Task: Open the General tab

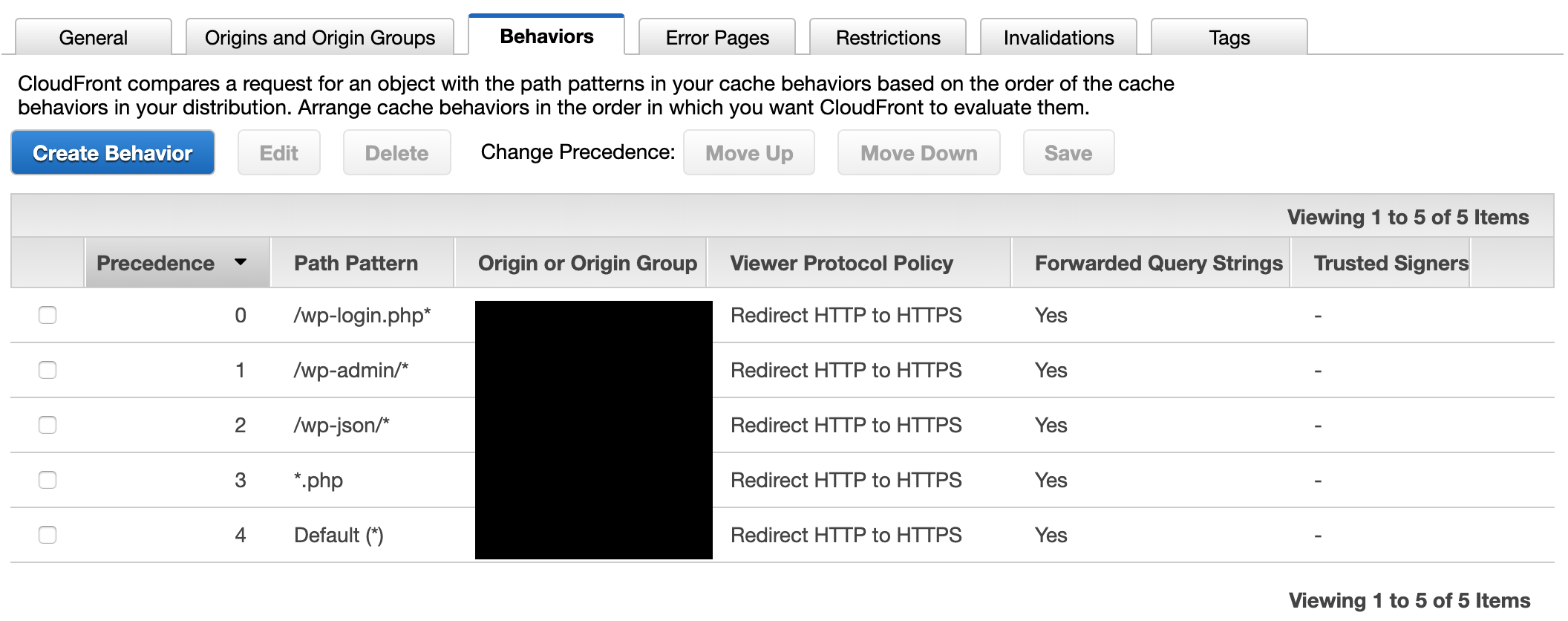Action: pyautogui.click(x=94, y=38)
